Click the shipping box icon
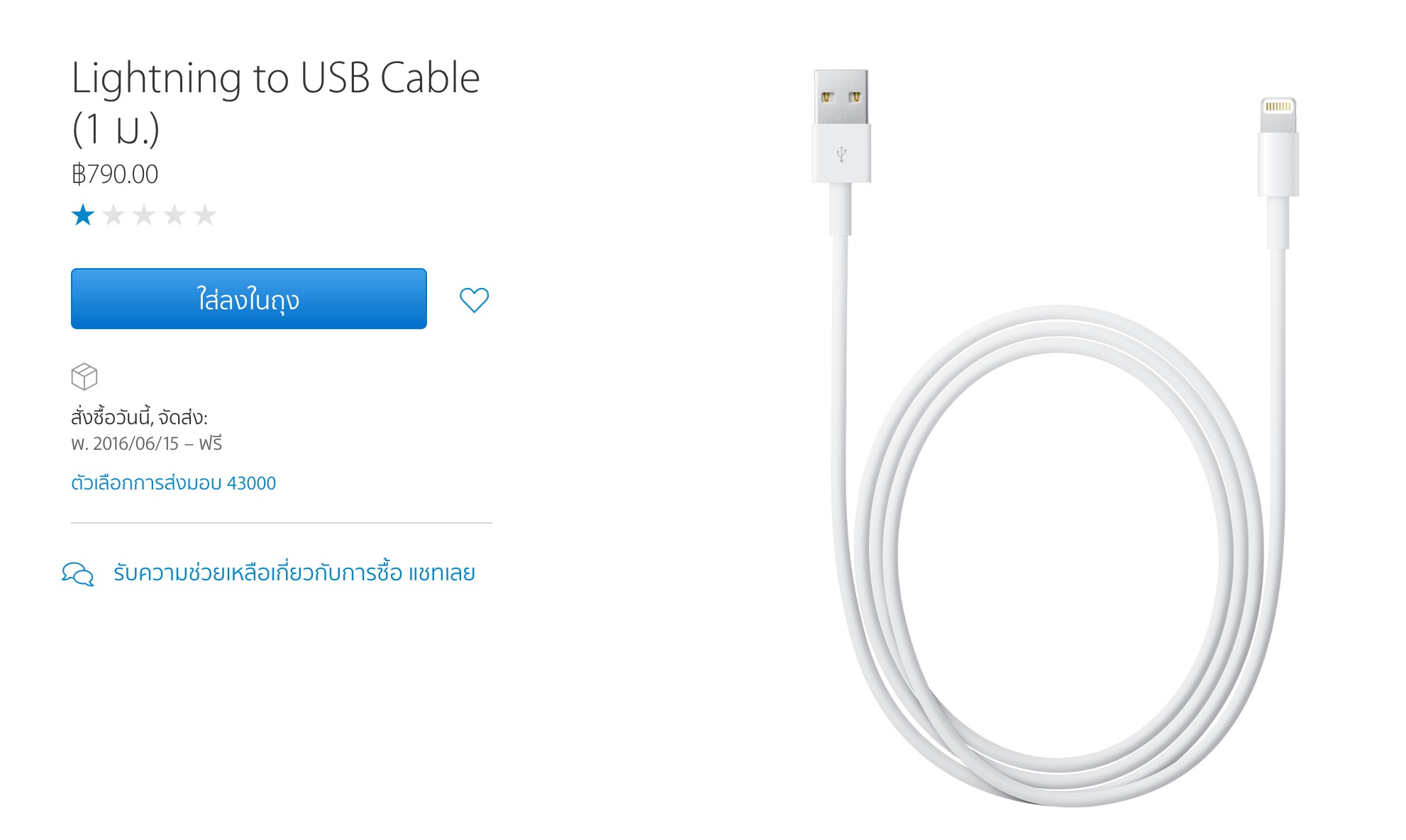This screenshot has height=840, width=1406. tap(84, 377)
